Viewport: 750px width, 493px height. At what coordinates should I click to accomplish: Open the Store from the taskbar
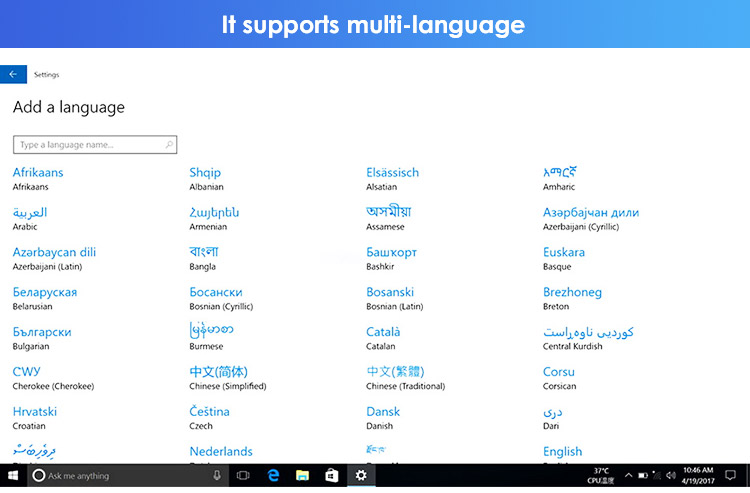click(331, 475)
